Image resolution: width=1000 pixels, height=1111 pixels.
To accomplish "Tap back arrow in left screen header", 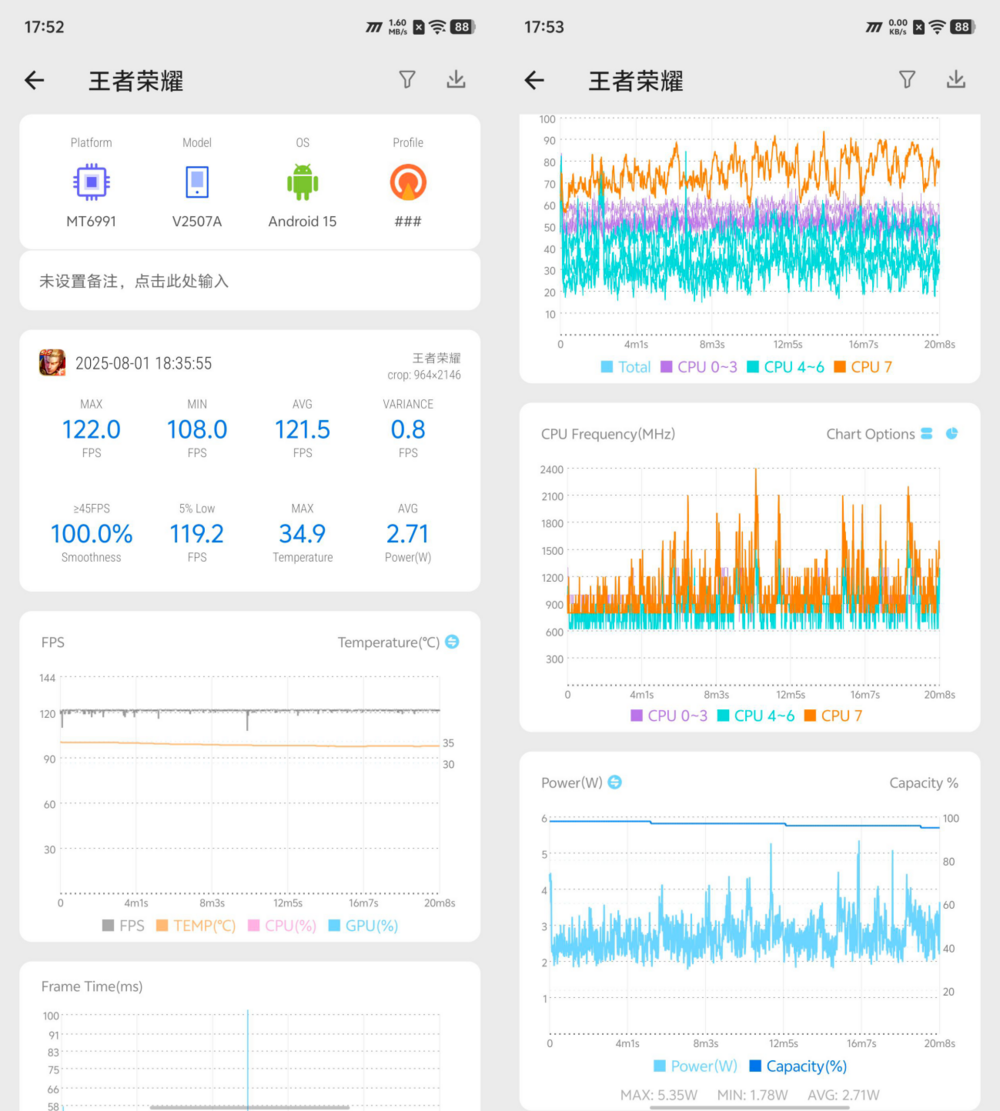I will coord(35,80).
